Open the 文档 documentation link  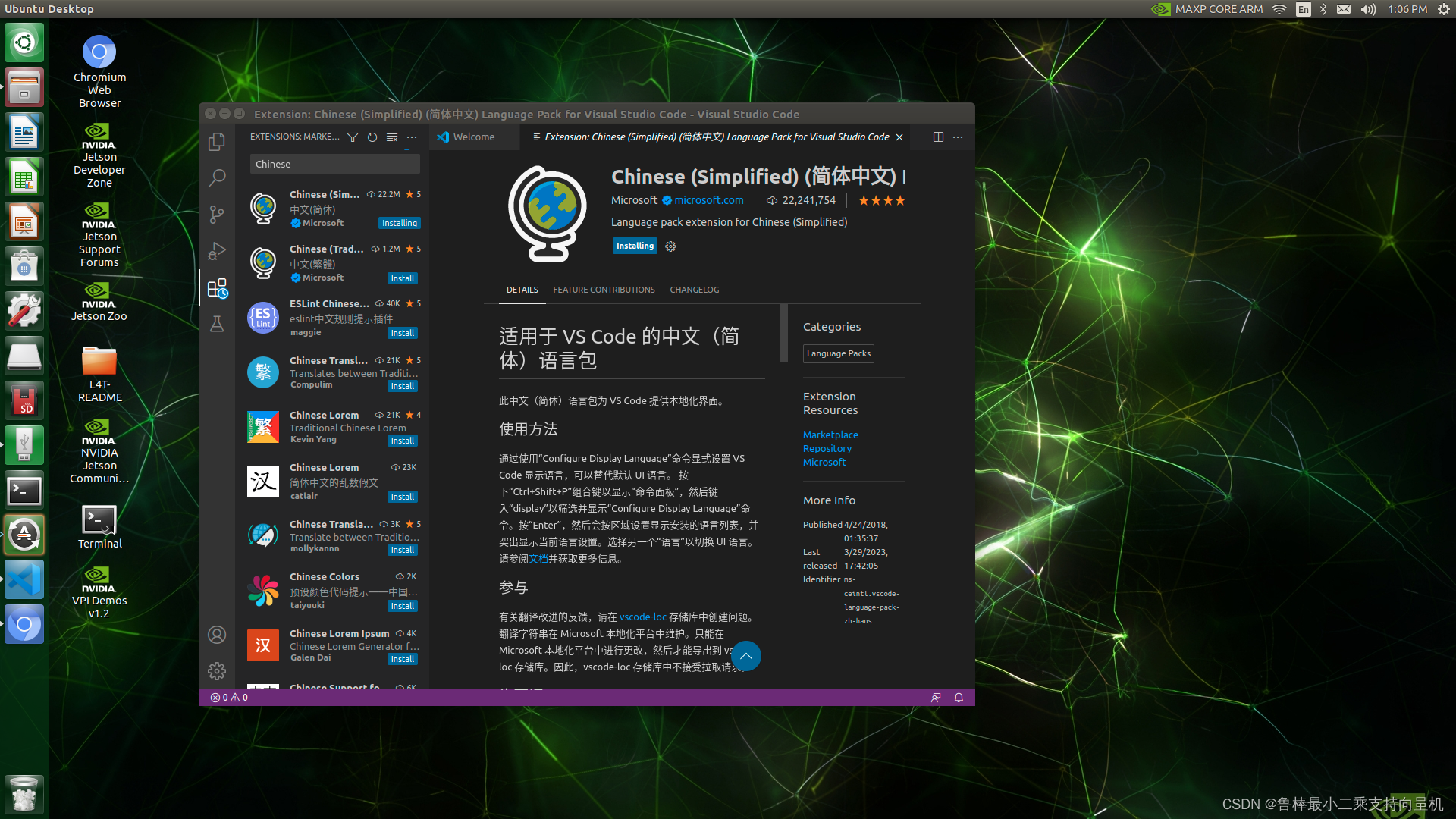click(x=538, y=559)
